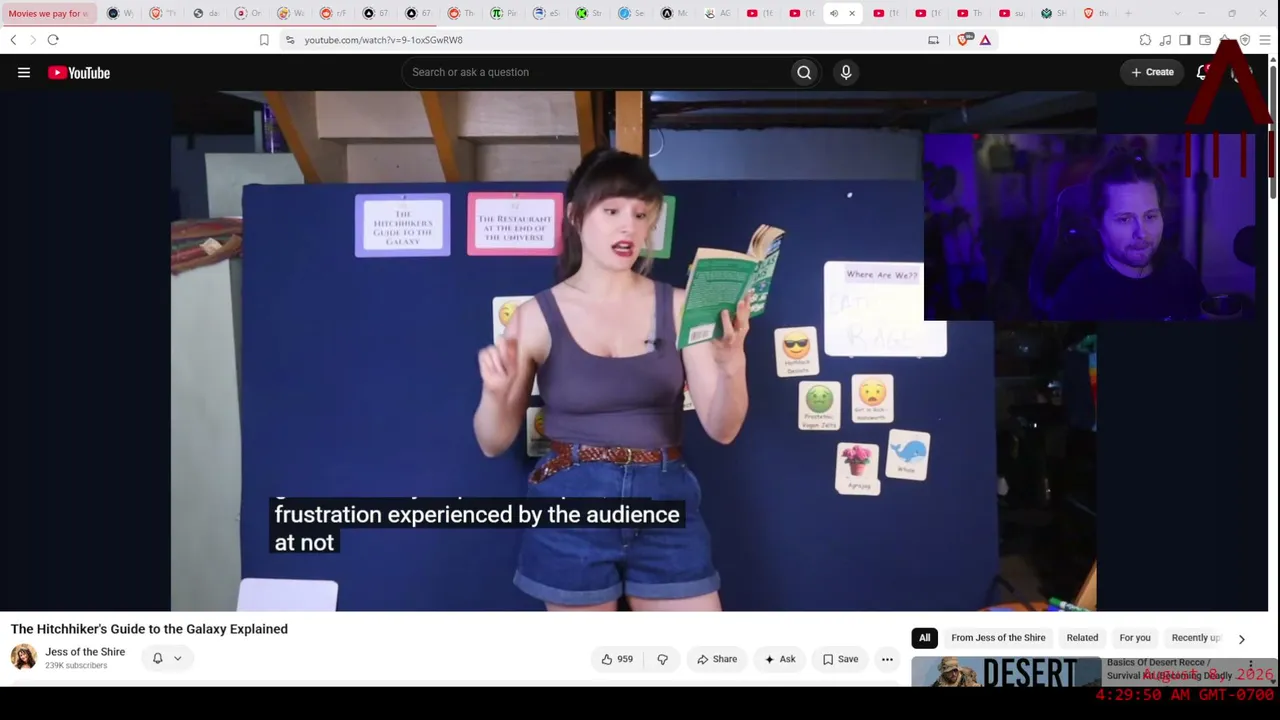Dislike this video
Viewport: 1280px width, 720px height.
[662, 659]
